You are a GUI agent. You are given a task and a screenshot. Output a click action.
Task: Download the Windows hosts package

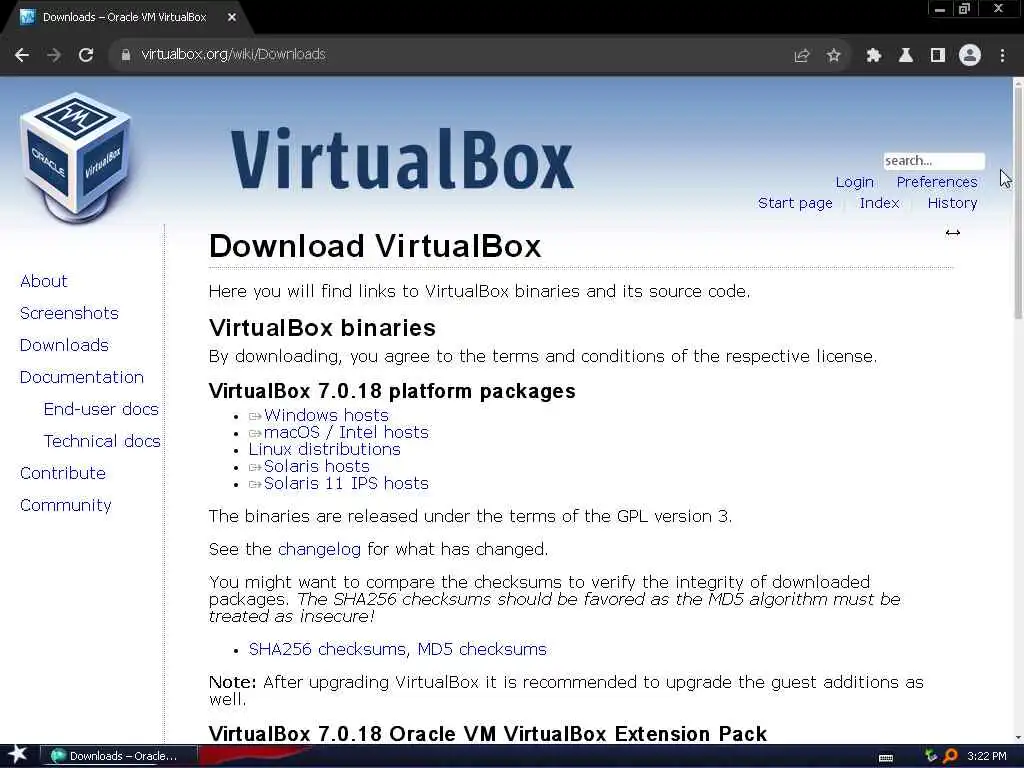pyautogui.click(x=326, y=415)
